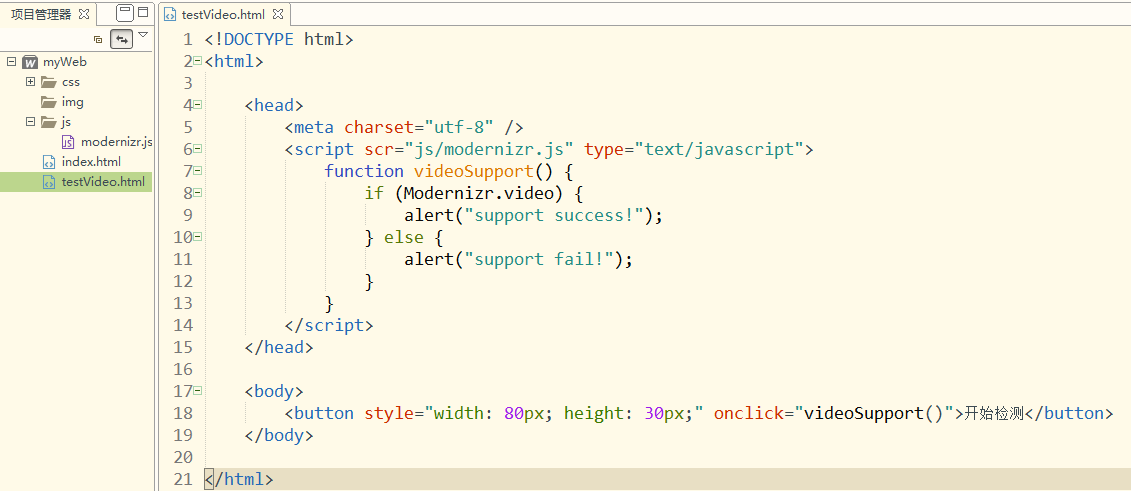Click the onclick attribute name

pyautogui.click(x=748, y=413)
